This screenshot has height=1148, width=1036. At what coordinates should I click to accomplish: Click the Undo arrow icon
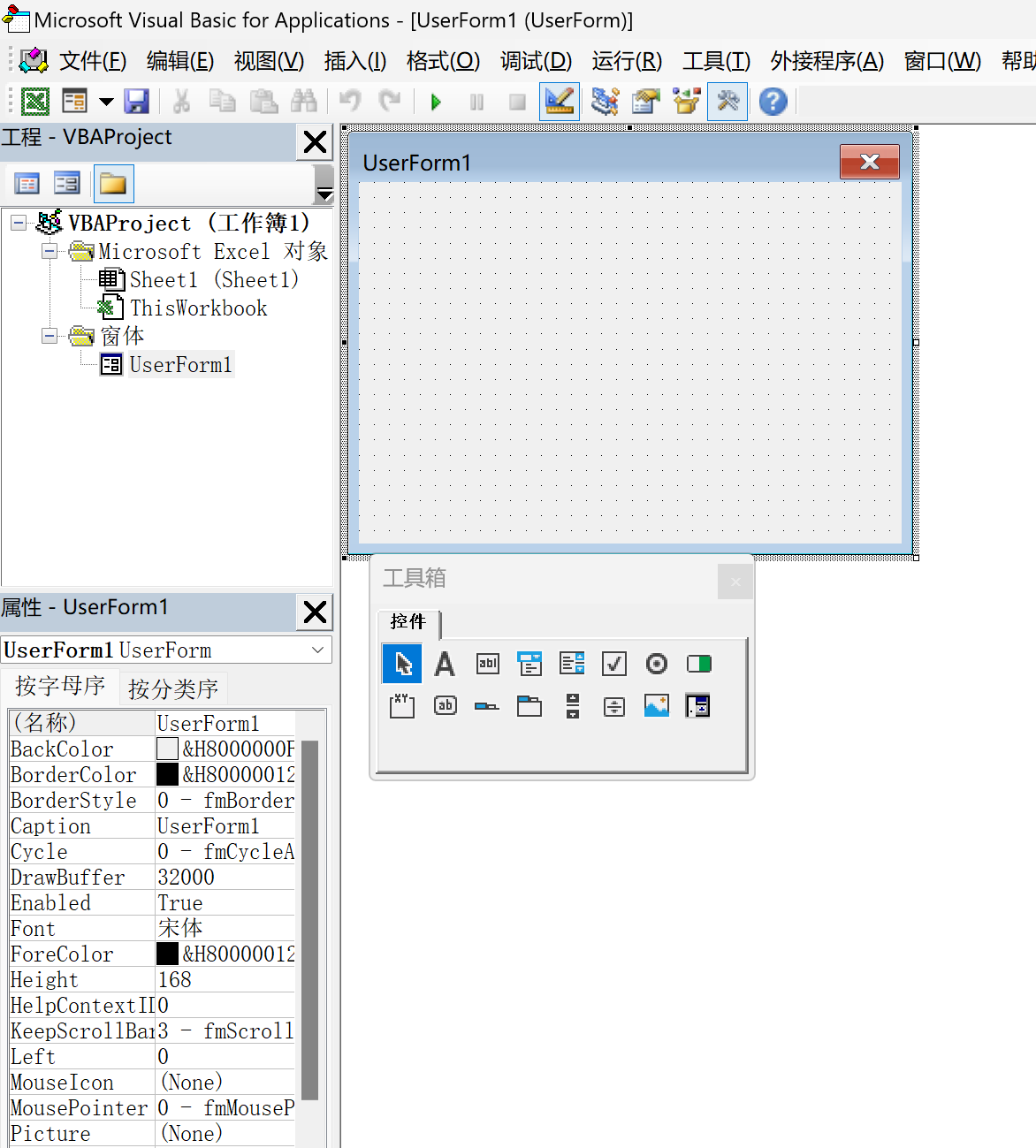point(350,102)
